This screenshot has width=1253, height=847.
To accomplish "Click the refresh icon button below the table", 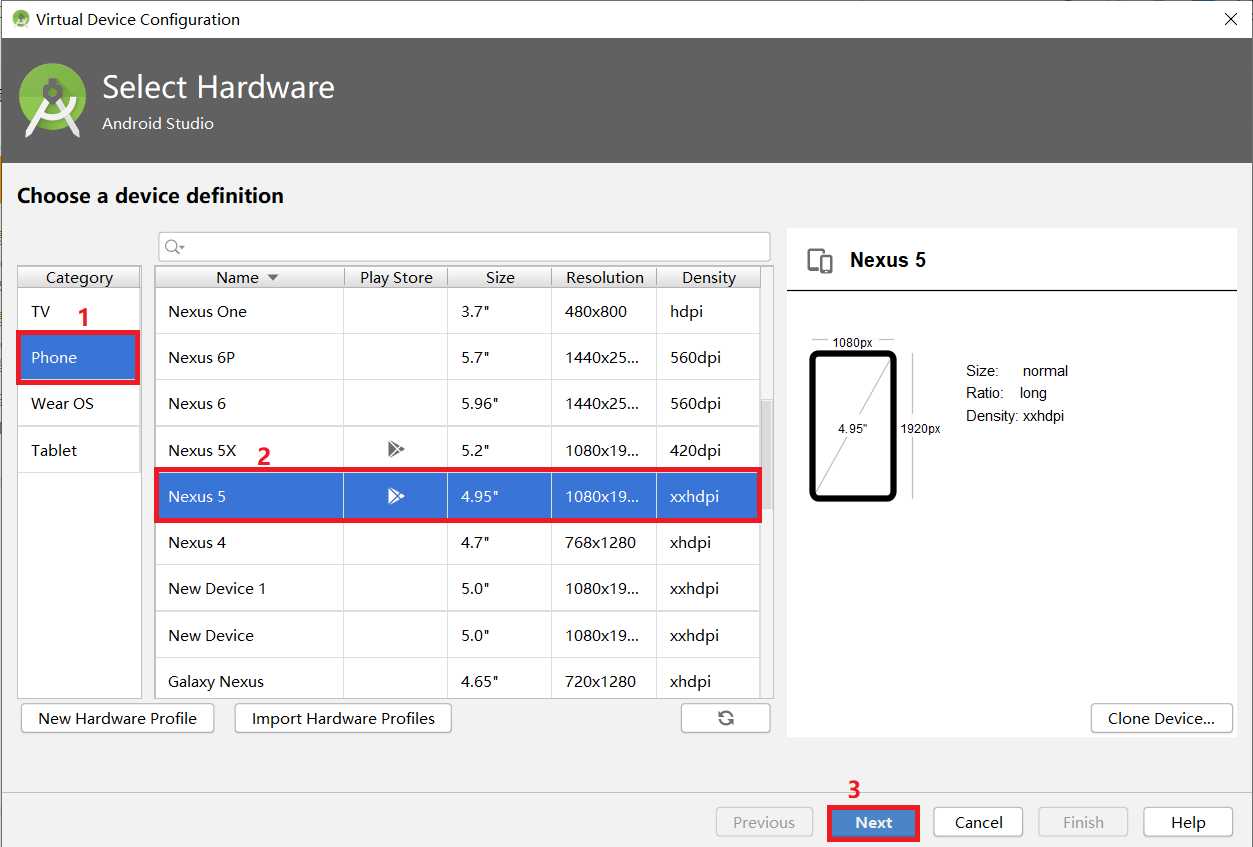I will coord(726,718).
